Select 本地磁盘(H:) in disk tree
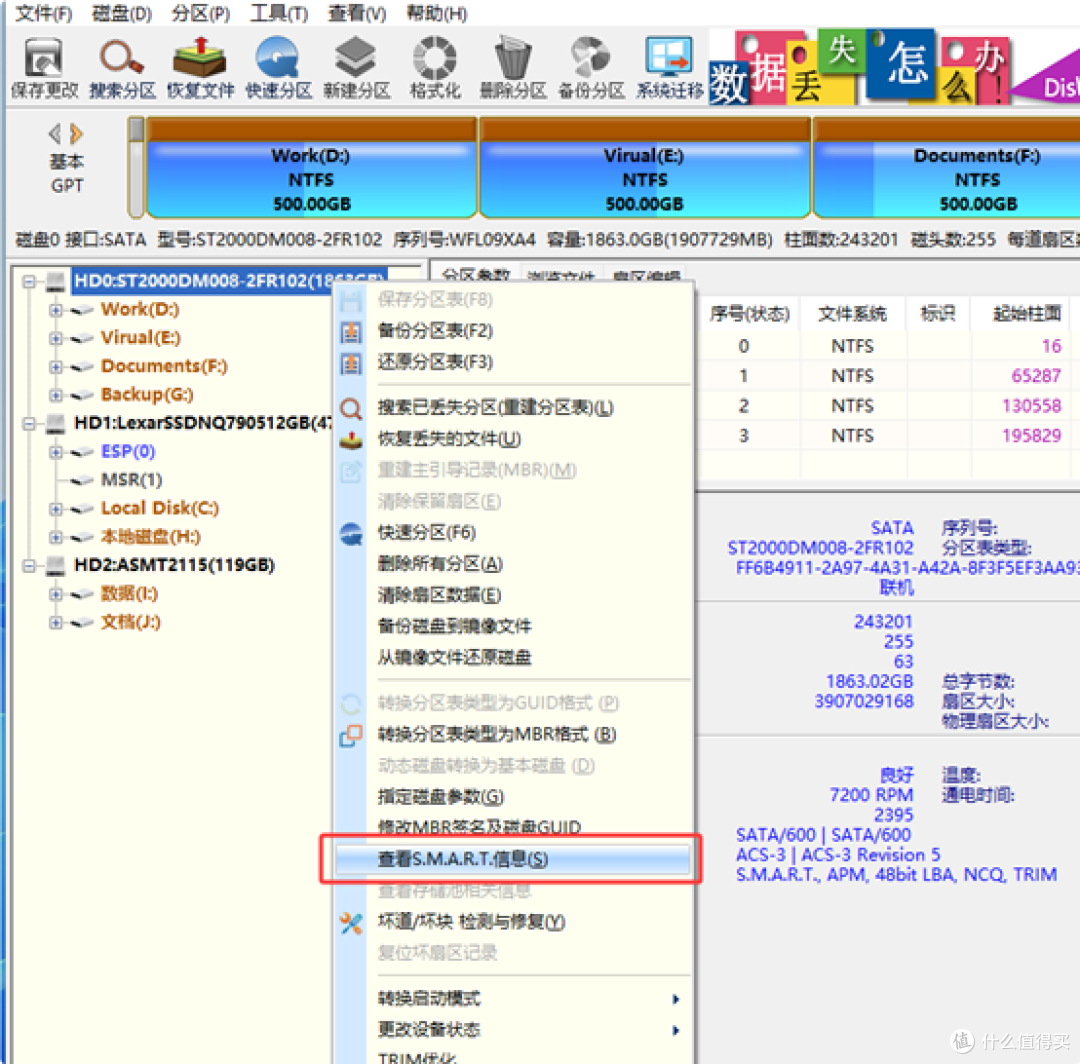1080x1064 pixels. [151, 536]
